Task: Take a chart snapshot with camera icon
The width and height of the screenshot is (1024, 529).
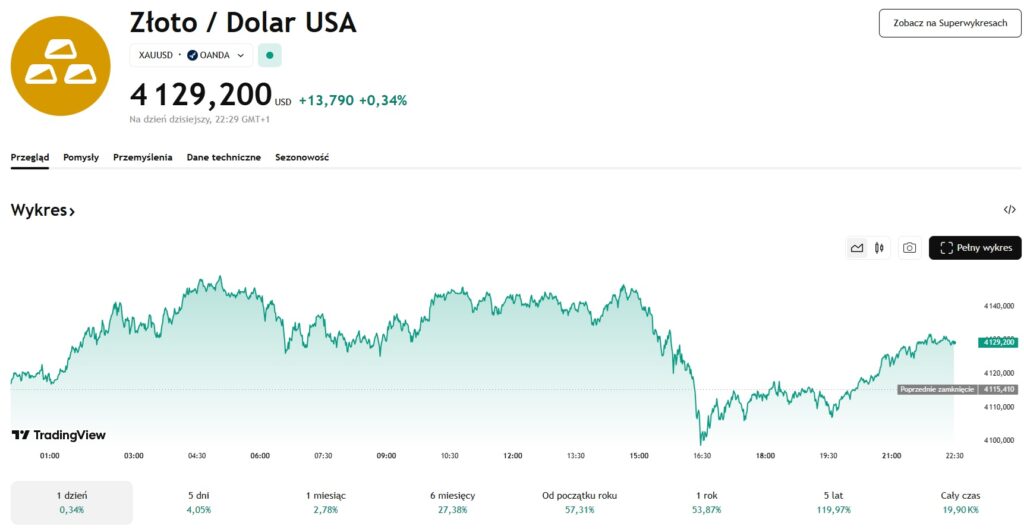Action: (x=909, y=248)
